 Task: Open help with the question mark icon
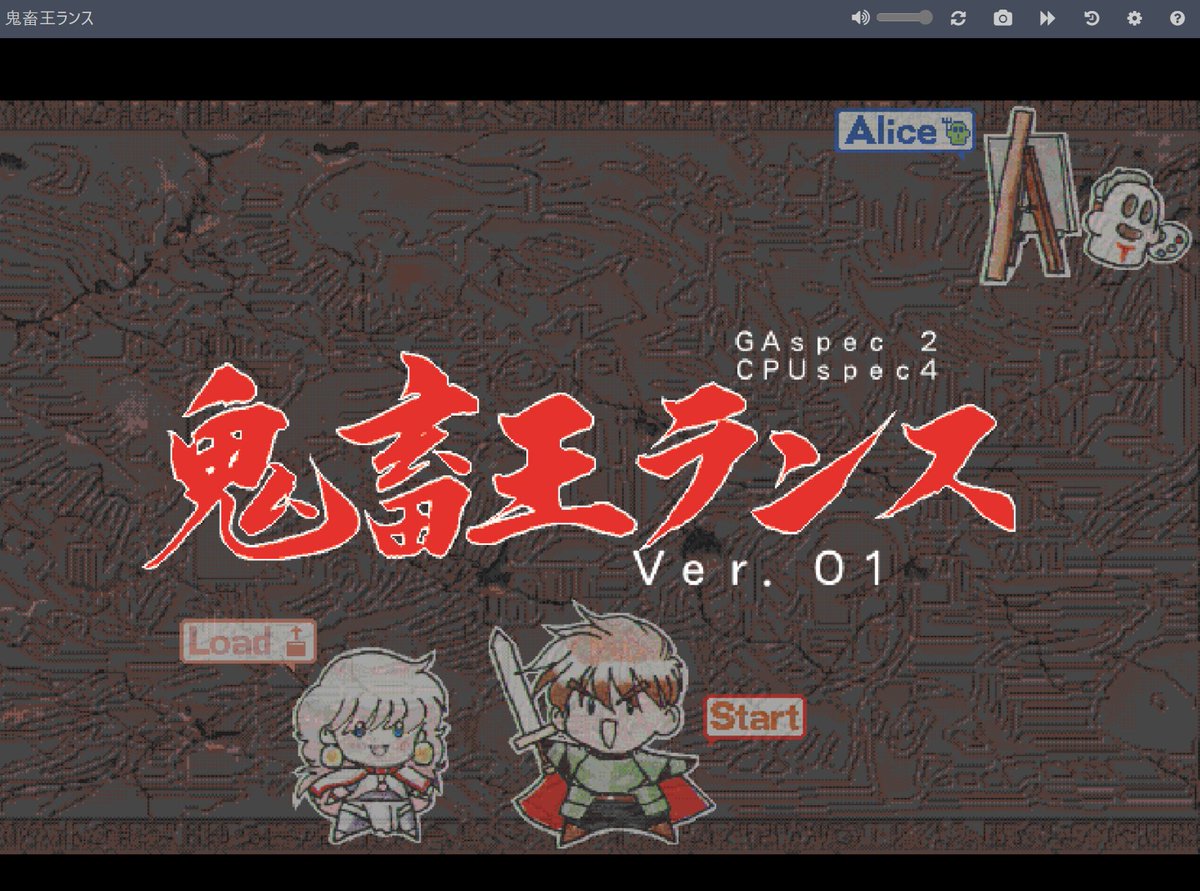click(x=1177, y=18)
